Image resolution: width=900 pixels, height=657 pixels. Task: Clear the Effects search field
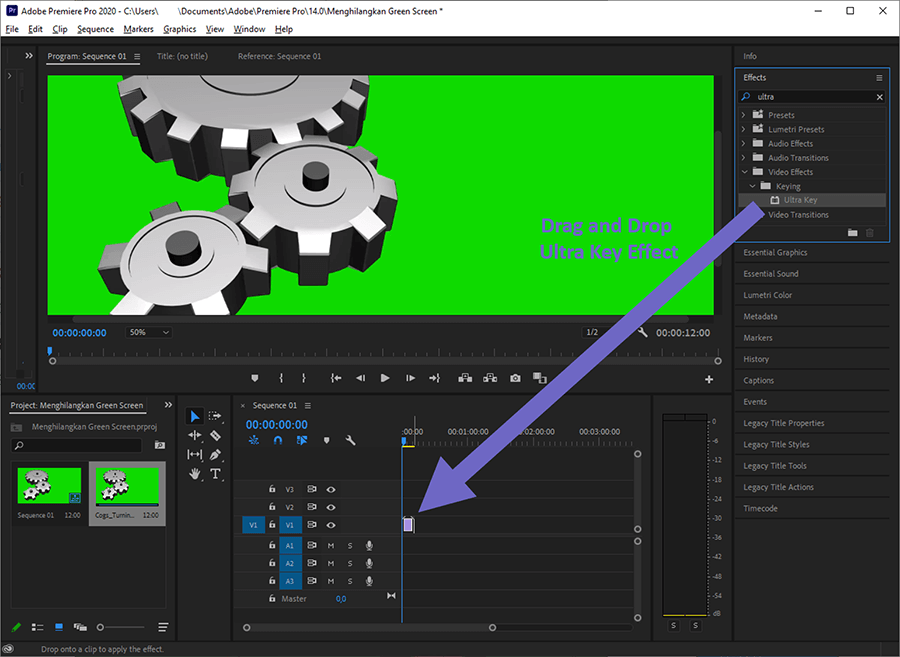pos(879,97)
